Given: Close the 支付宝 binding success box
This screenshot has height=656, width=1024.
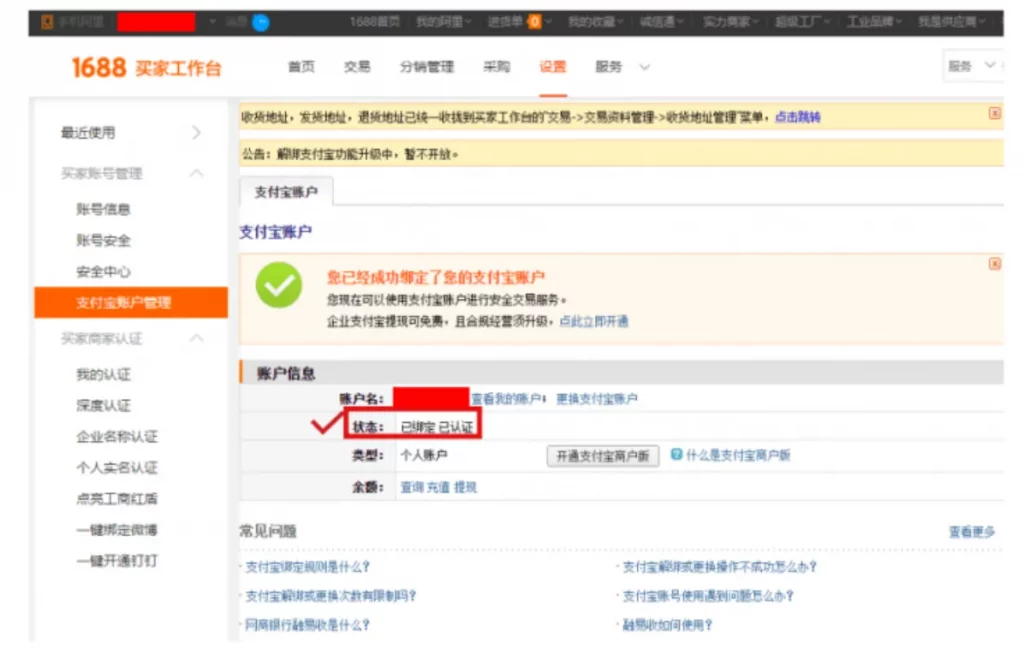Looking at the screenshot, I should pos(994,264).
